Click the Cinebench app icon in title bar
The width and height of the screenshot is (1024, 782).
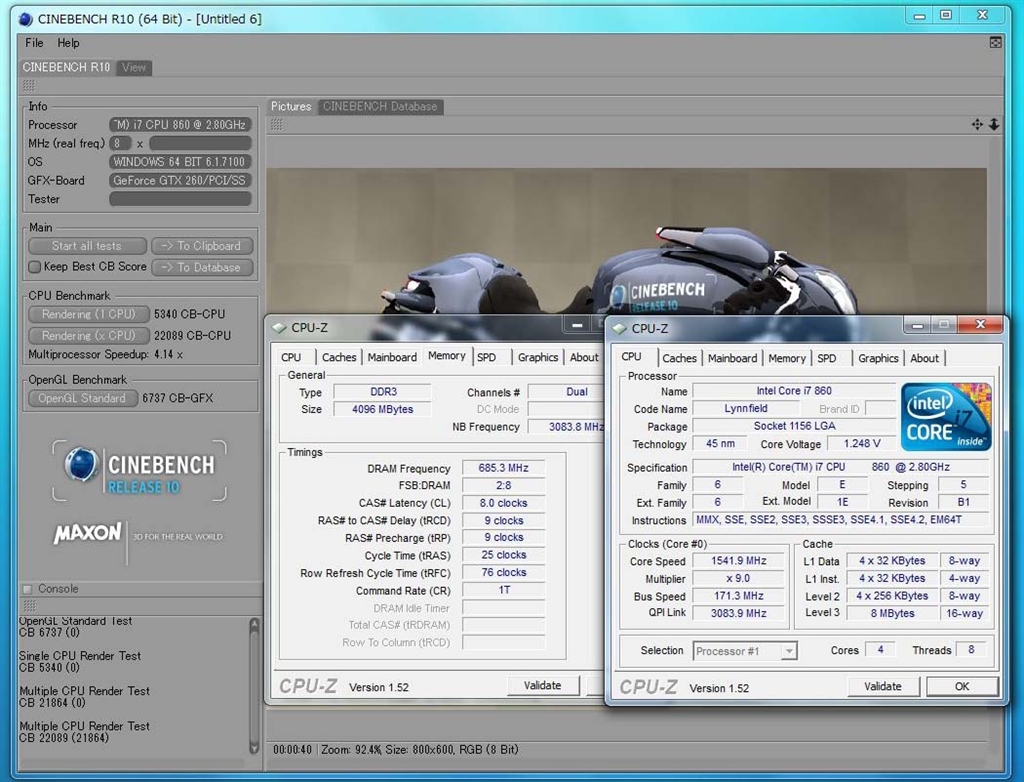tap(25, 18)
